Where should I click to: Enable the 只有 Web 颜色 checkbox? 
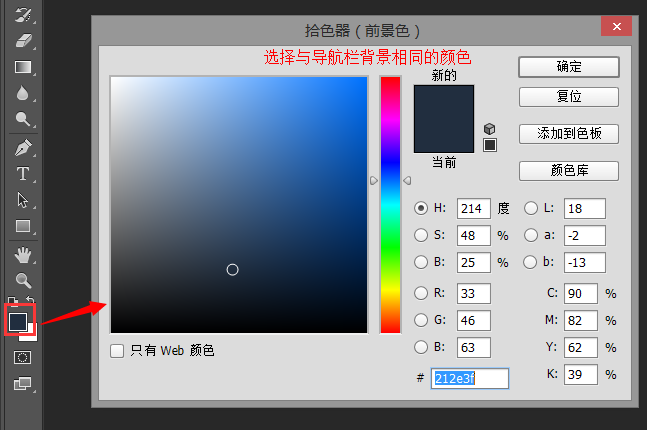point(117,351)
